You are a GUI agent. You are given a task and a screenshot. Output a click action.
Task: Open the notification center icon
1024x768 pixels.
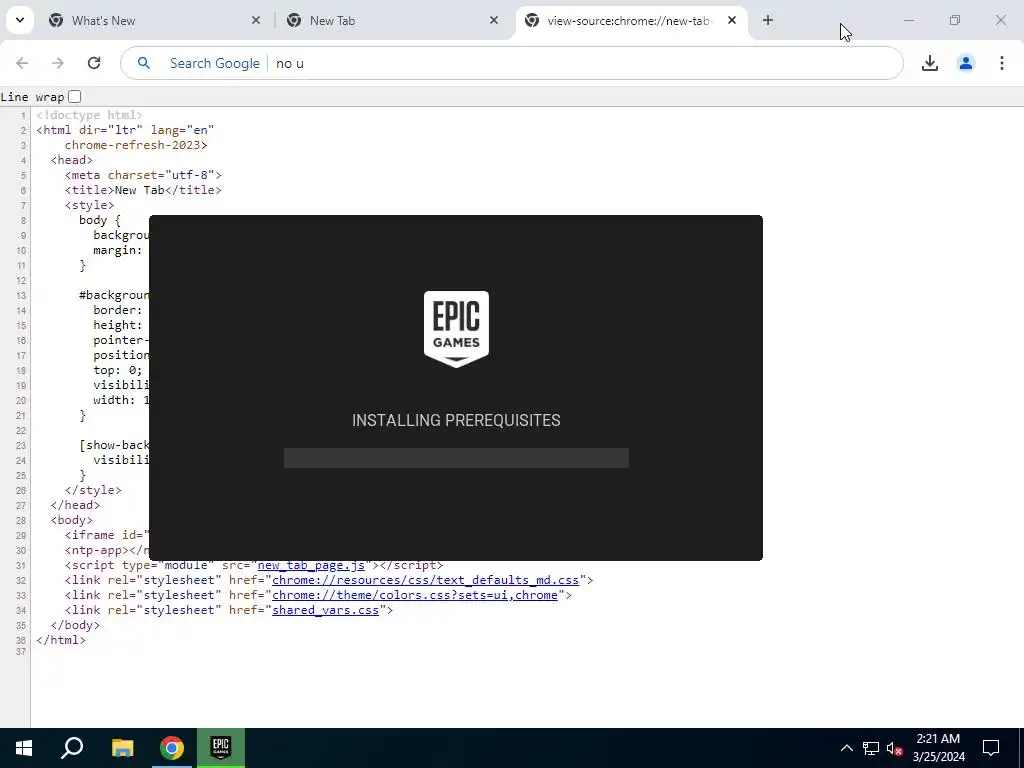pyautogui.click(x=991, y=748)
